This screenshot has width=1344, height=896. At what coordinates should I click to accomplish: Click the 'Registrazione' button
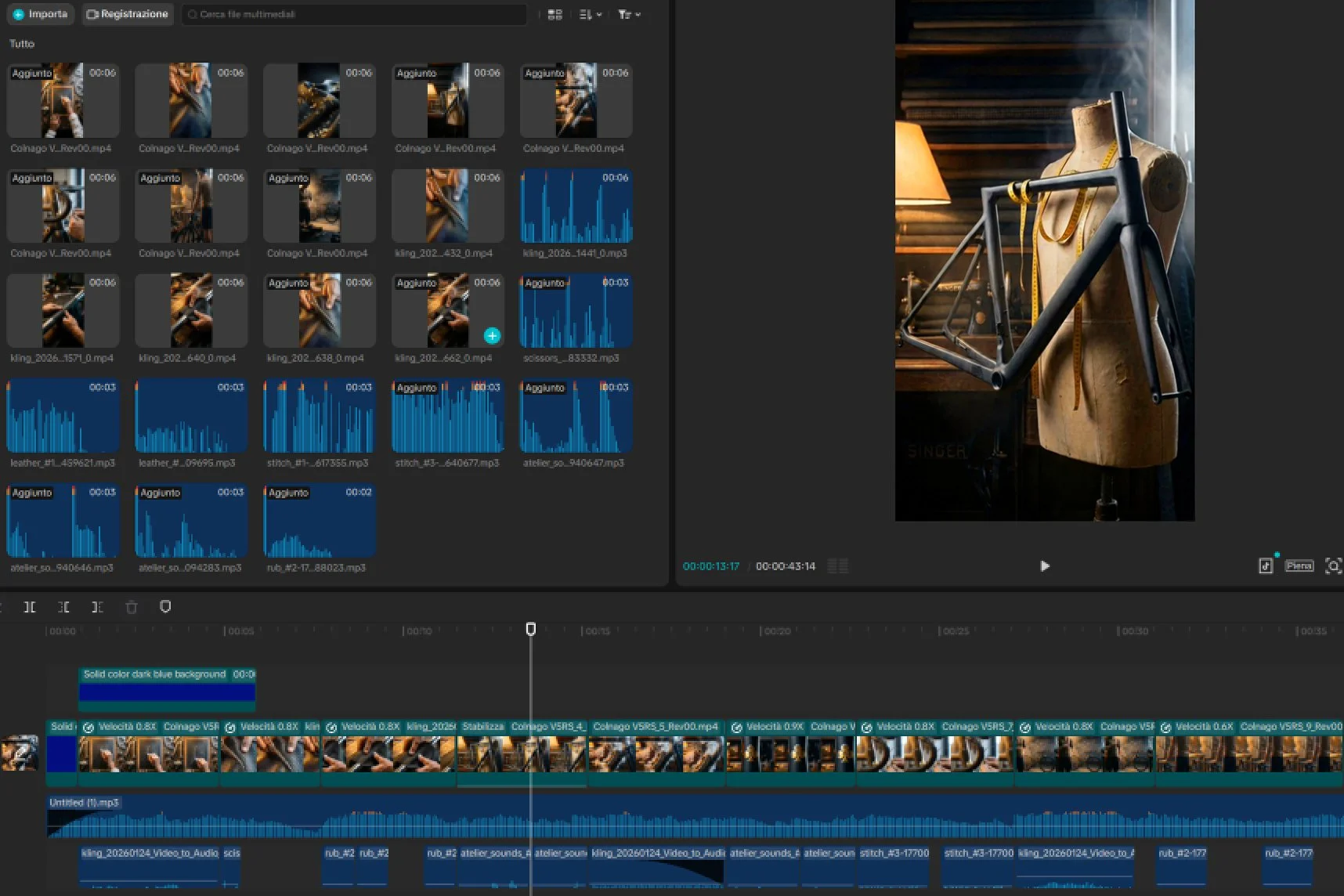[x=127, y=14]
